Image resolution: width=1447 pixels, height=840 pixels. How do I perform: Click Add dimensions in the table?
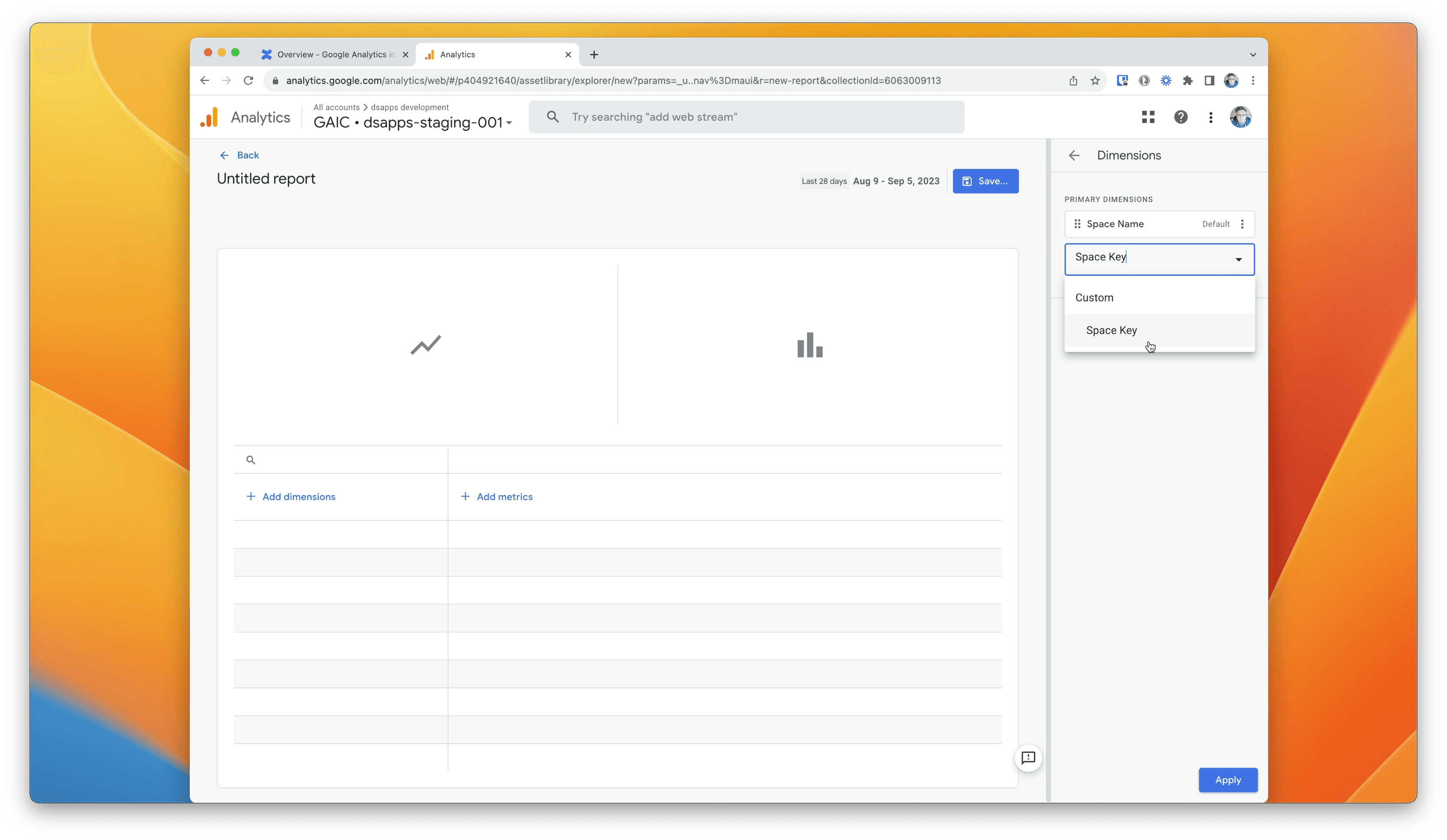291,496
